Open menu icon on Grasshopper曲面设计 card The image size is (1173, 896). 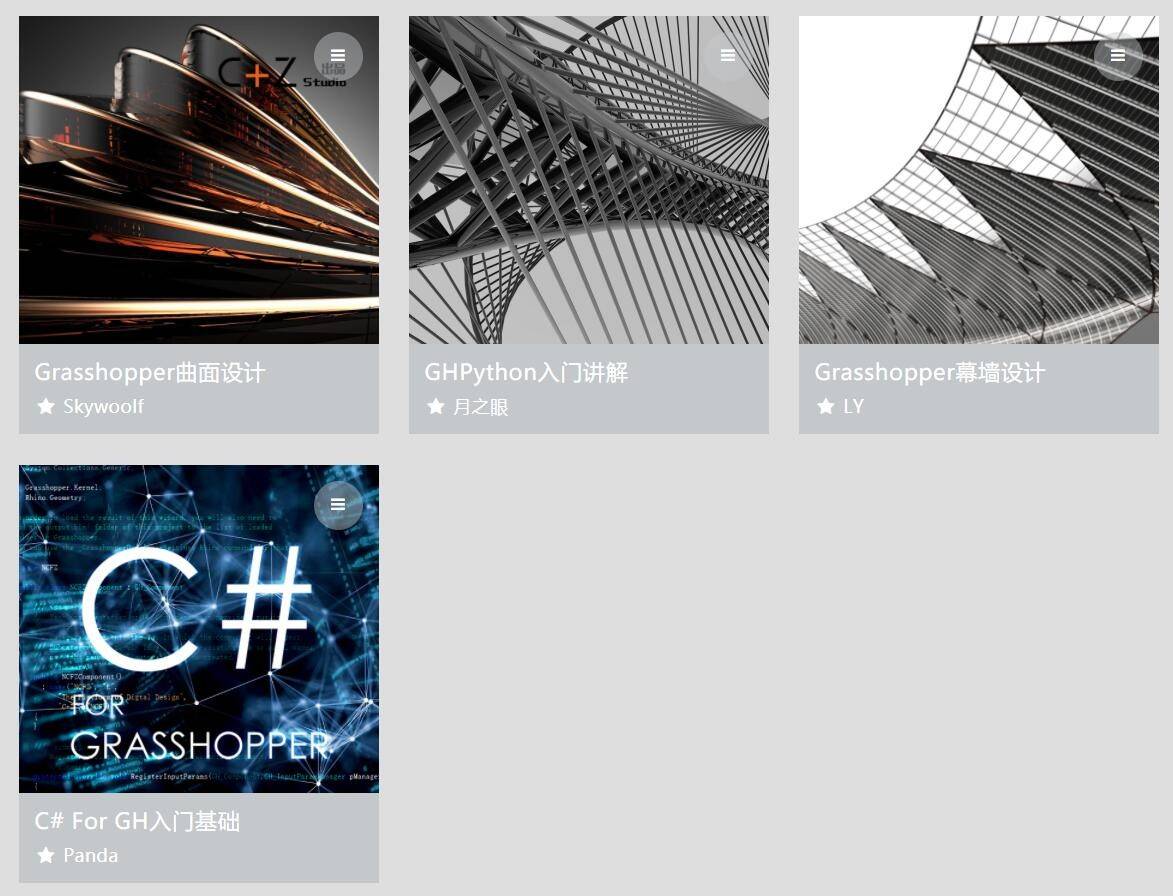(x=338, y=56)
